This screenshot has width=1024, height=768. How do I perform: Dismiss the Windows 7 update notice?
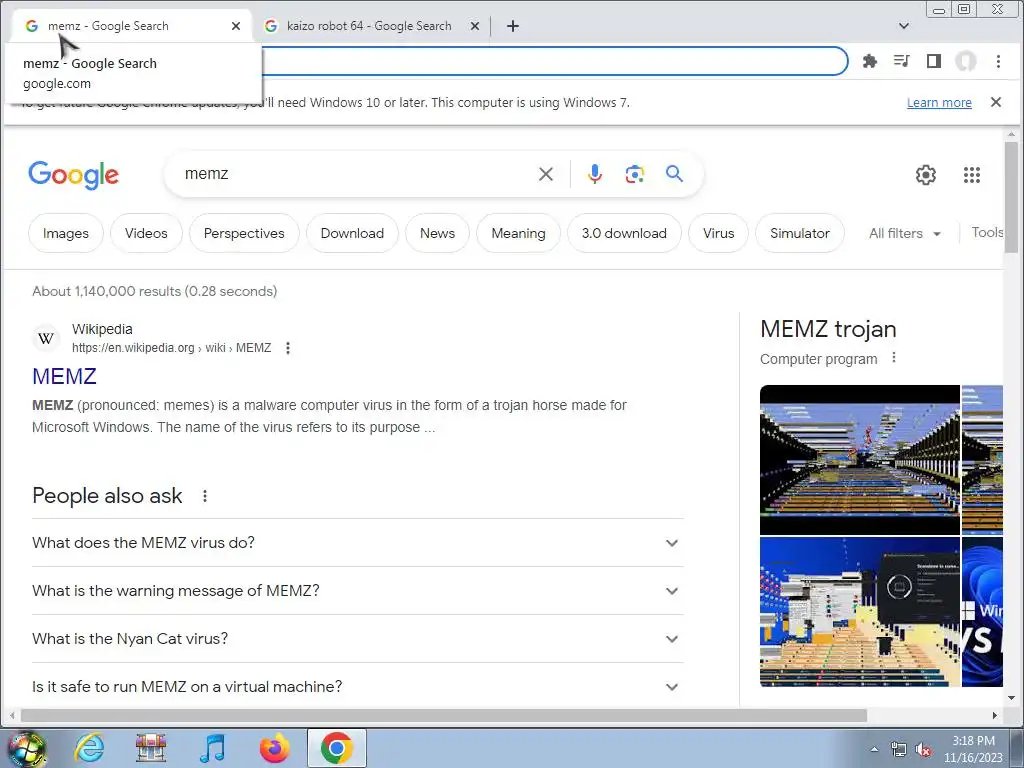click(x=995, y=102)
